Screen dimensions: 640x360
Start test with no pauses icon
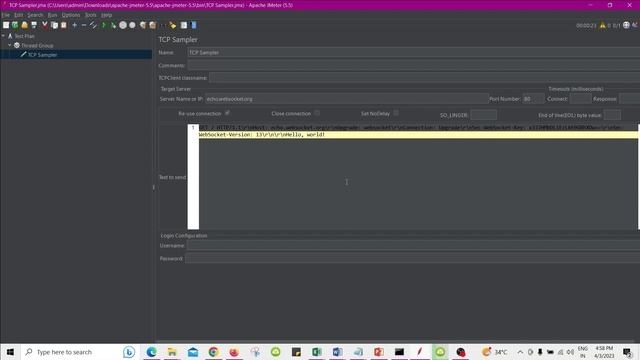[x=113, y=25]
